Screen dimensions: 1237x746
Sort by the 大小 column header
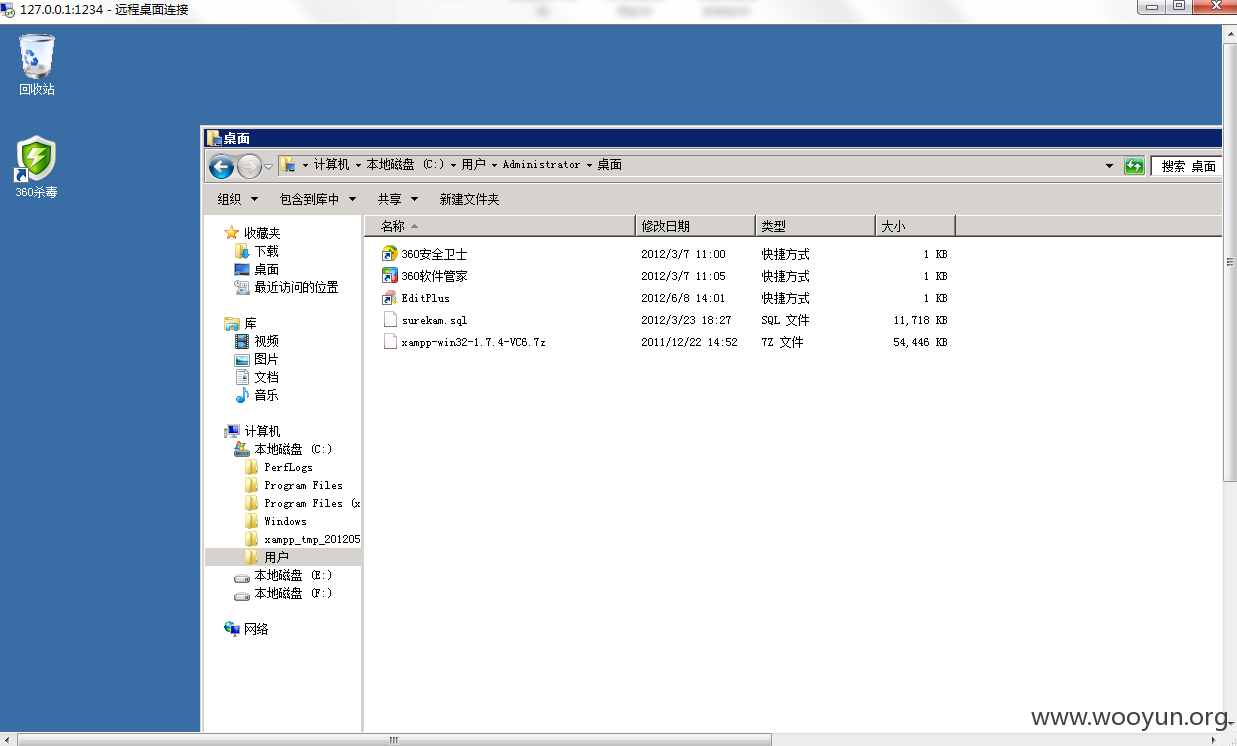(x=915, y=226)
